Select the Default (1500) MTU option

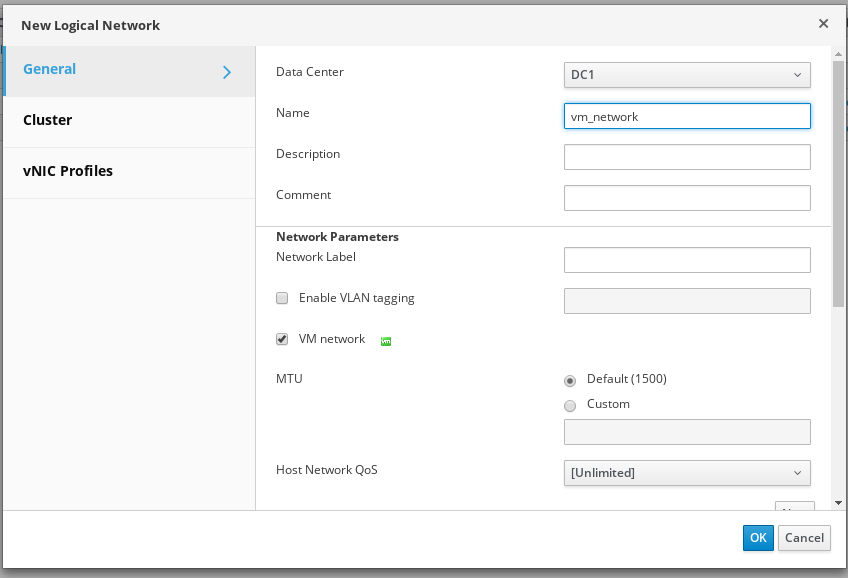coord(570,380)
